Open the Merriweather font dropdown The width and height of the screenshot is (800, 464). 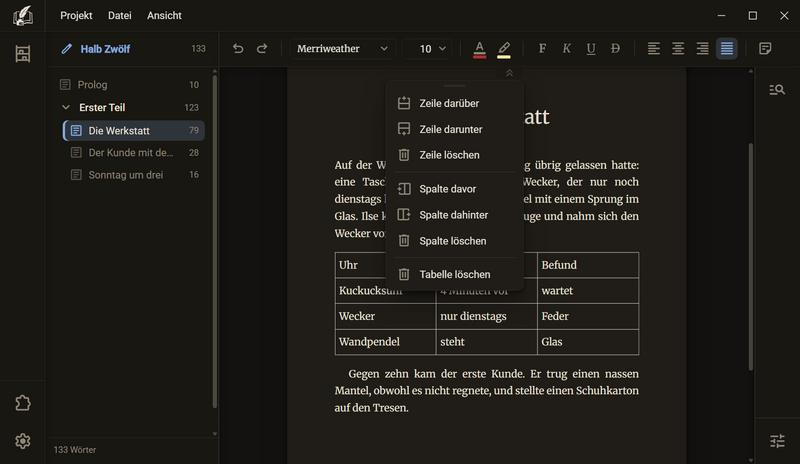343,48
